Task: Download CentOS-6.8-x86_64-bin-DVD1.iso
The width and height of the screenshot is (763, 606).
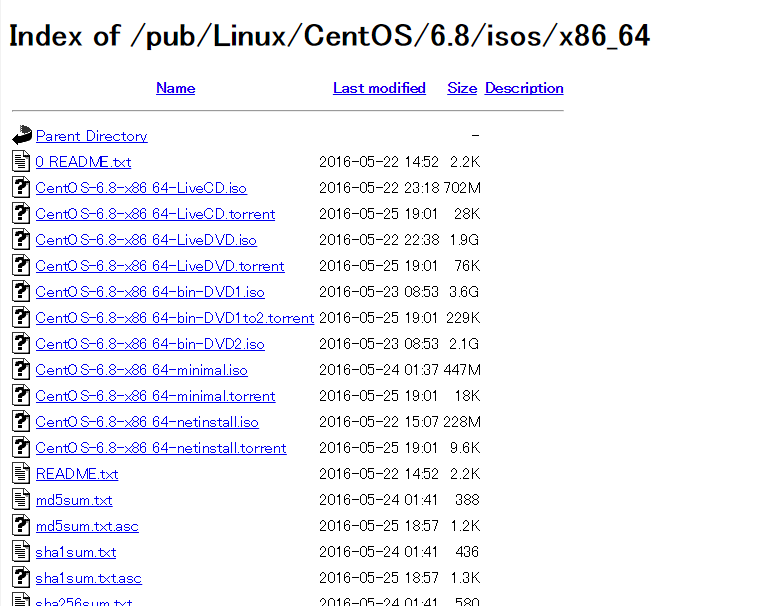Action: coord(150,292)
